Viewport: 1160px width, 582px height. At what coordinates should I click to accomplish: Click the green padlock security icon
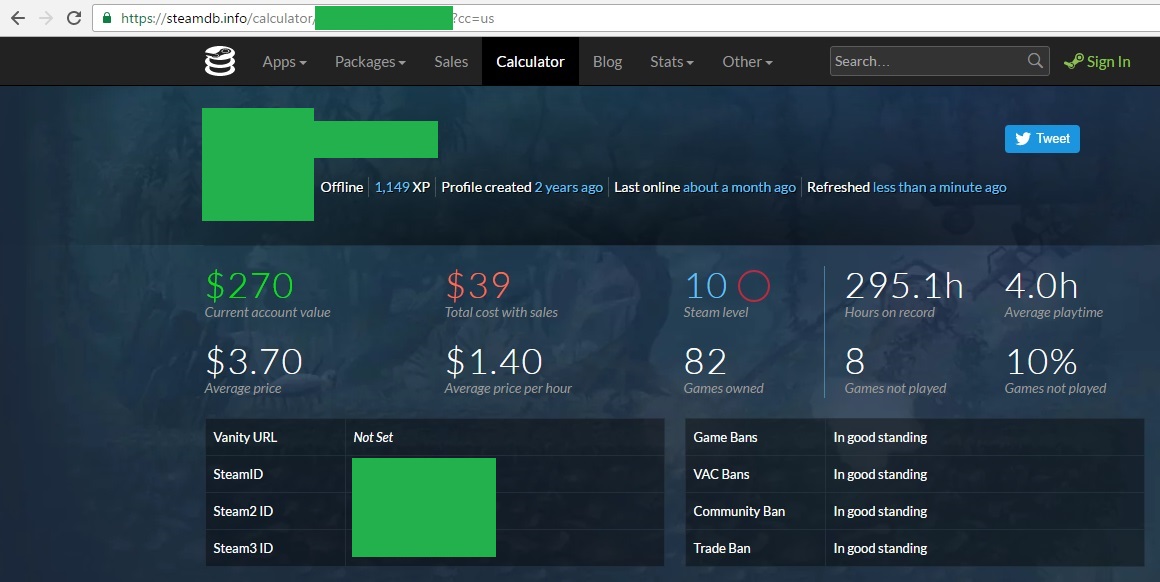106,18
